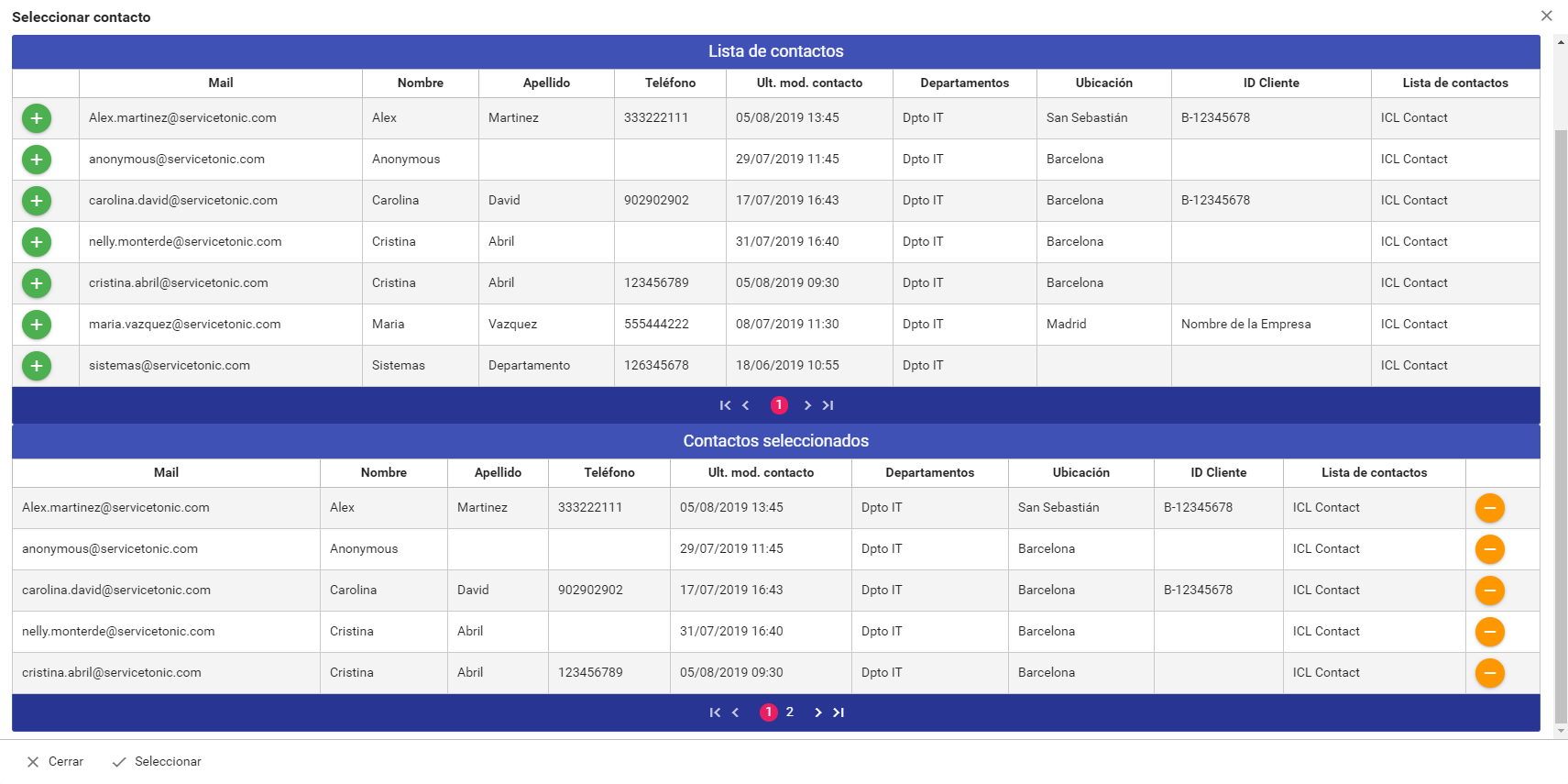Click scrollbar down arrow at bottom right

tap(1562, 732)
